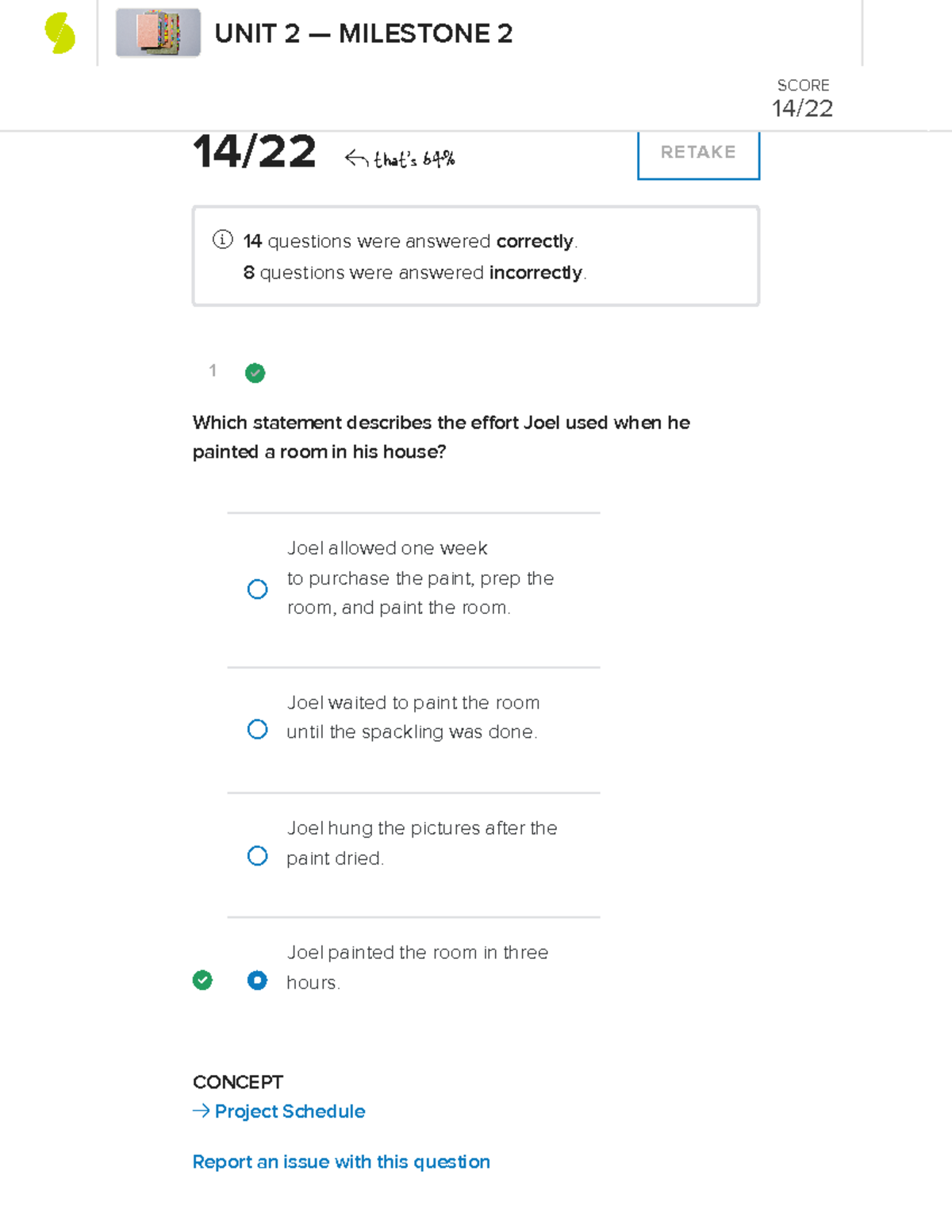Select the 'Joel hung the pictures' answer option
This screenshot has height=1232, width=952.
(257, 854)
